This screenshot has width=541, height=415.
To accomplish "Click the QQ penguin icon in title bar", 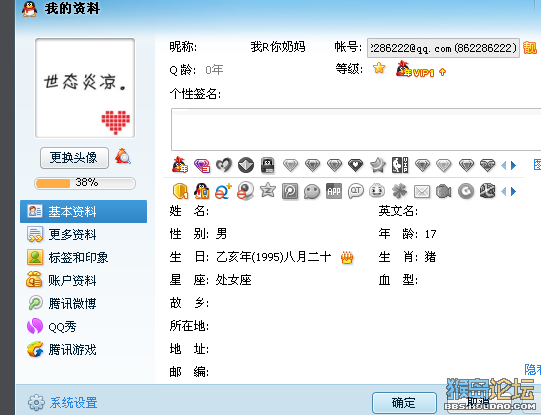I will tap(29, 9).
